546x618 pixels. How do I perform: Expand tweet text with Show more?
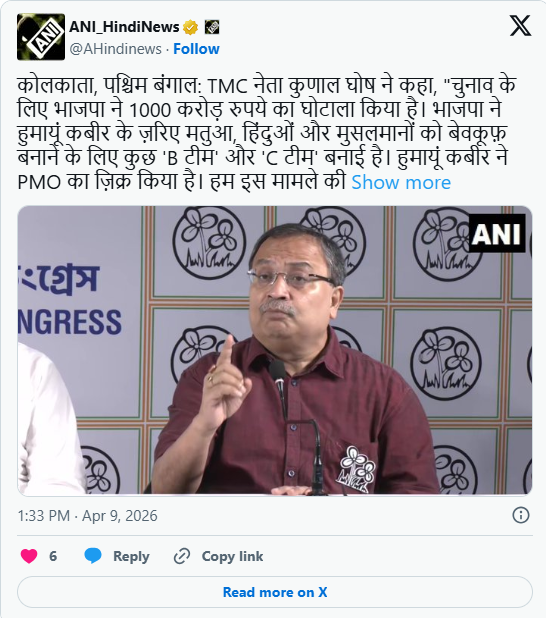[401, 182]
